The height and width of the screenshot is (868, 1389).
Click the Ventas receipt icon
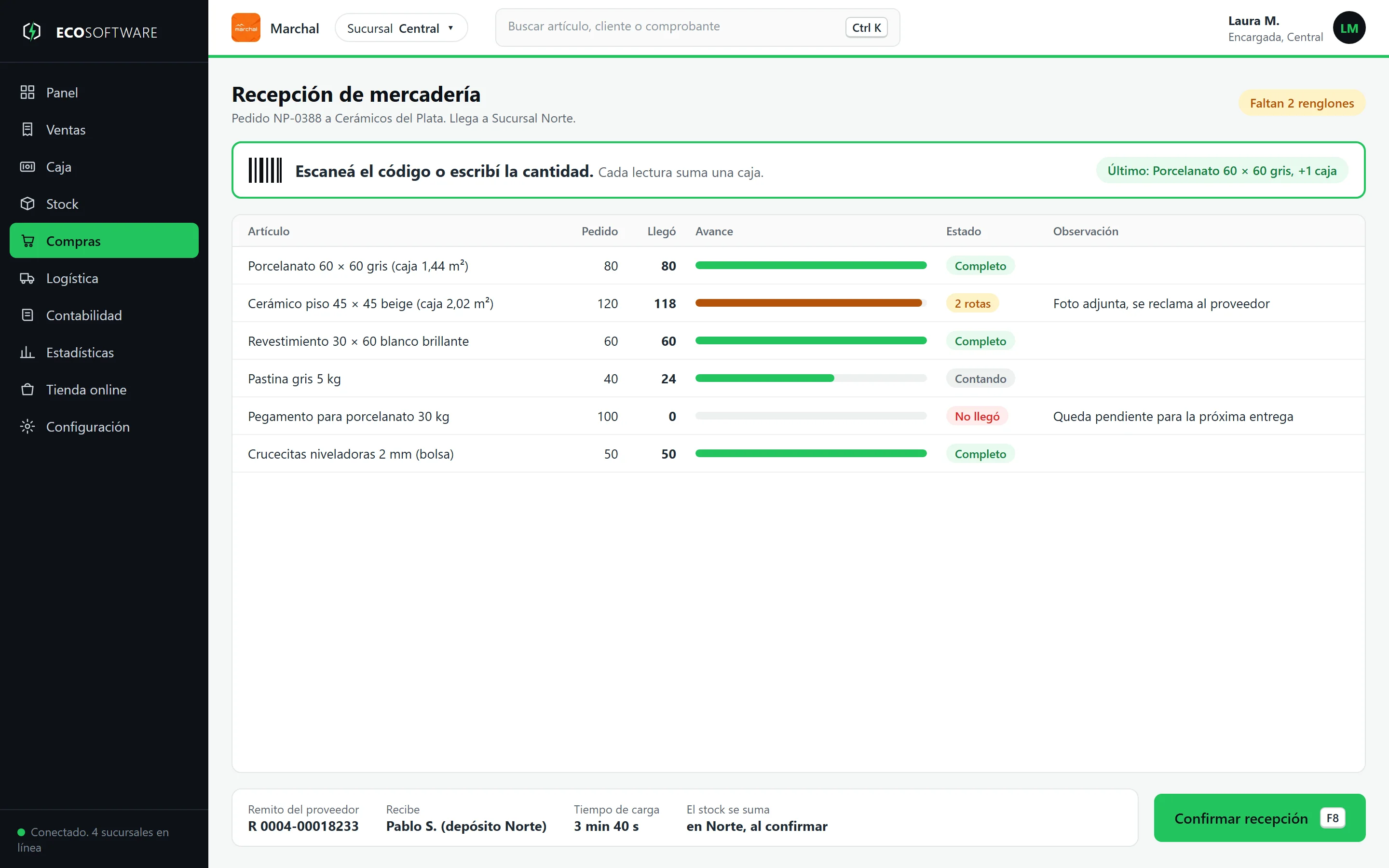tap(27, 130)
